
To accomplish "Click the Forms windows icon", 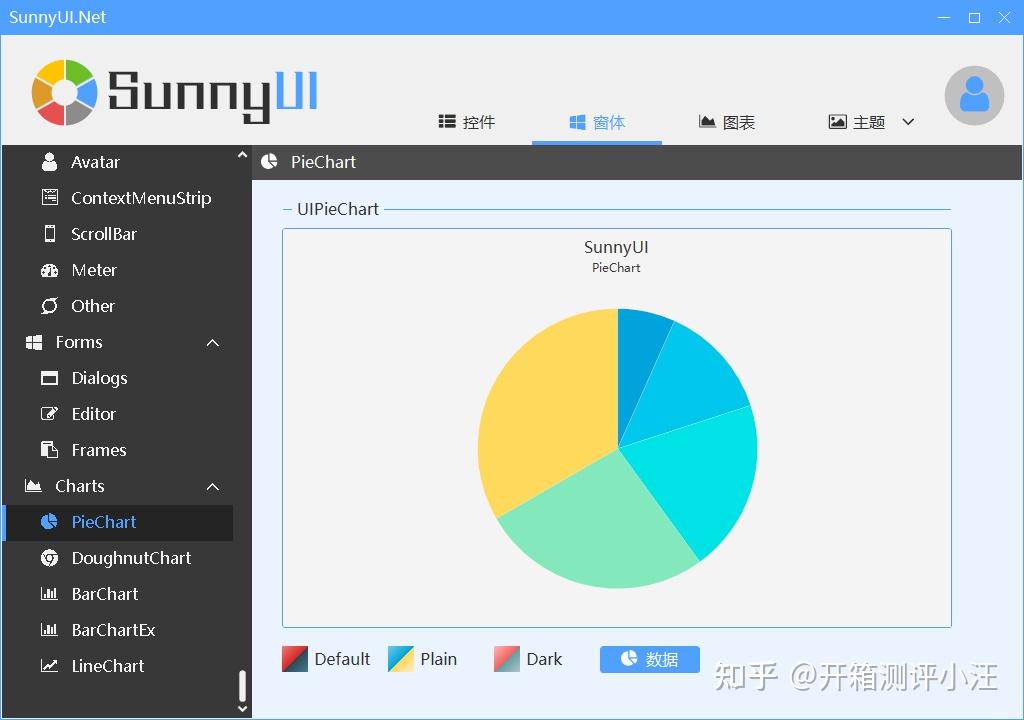I will [x=34, y=342].
